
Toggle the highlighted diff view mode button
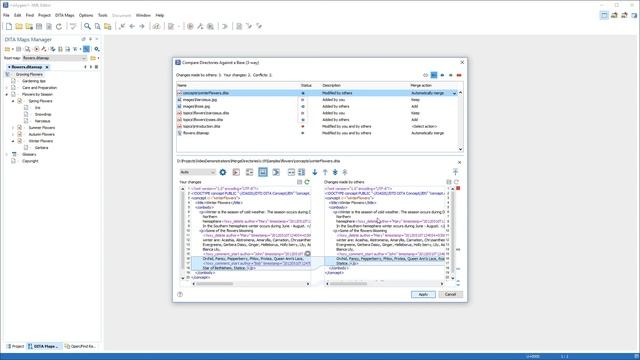tap(263, 172)
